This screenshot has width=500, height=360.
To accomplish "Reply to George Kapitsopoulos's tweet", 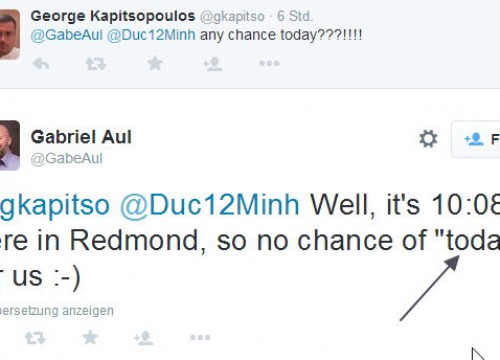I will pos(41,63).
